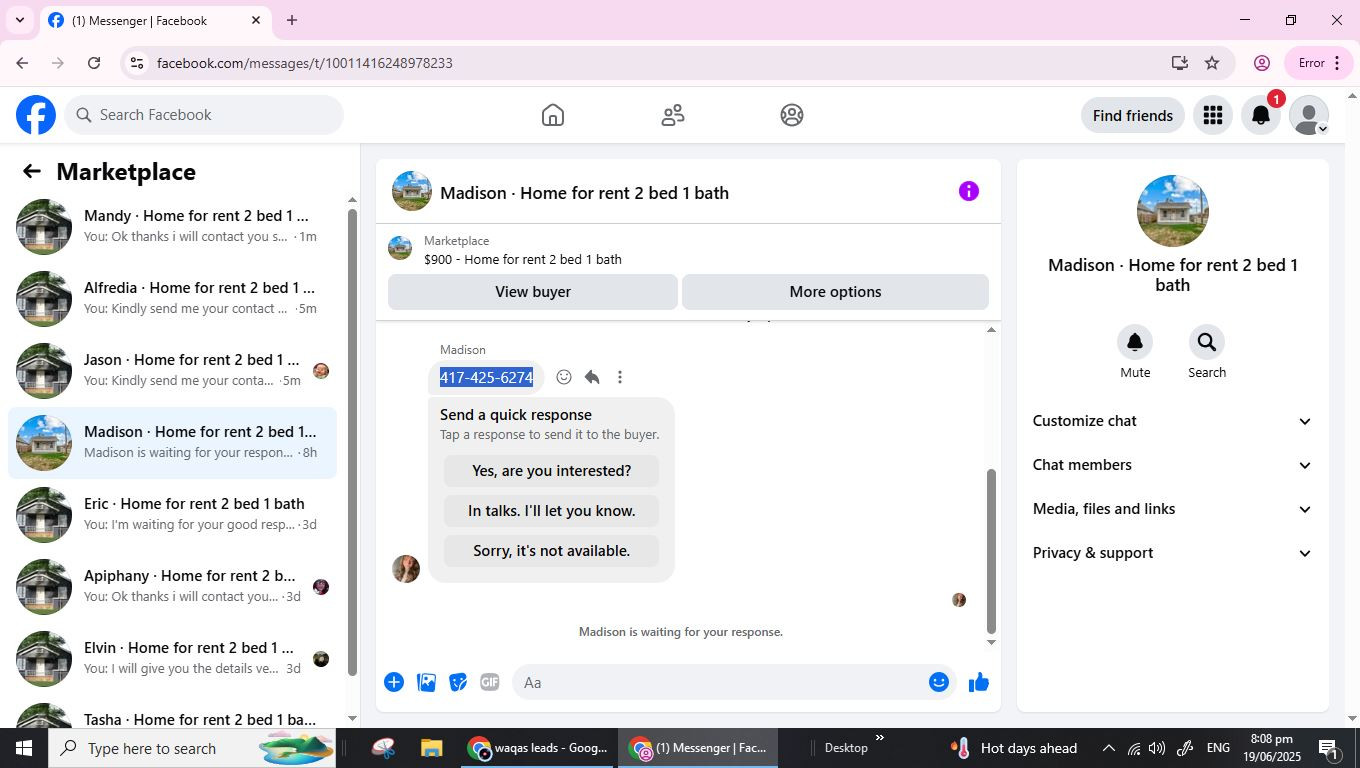Open the Hot days ahead weather widget
This screenshot has width=1360, height=768.
(1015, 748)
